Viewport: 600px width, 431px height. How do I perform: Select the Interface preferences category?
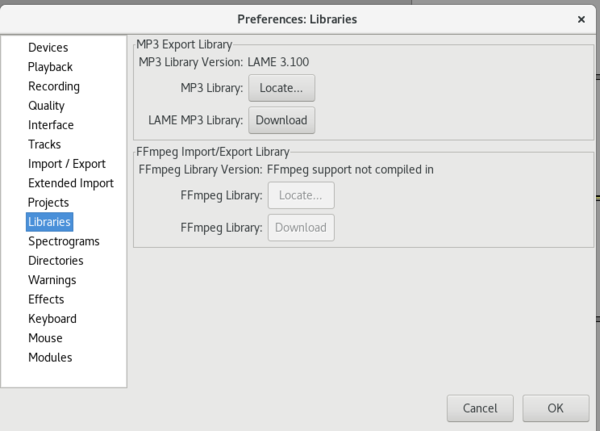click(51, 125)
